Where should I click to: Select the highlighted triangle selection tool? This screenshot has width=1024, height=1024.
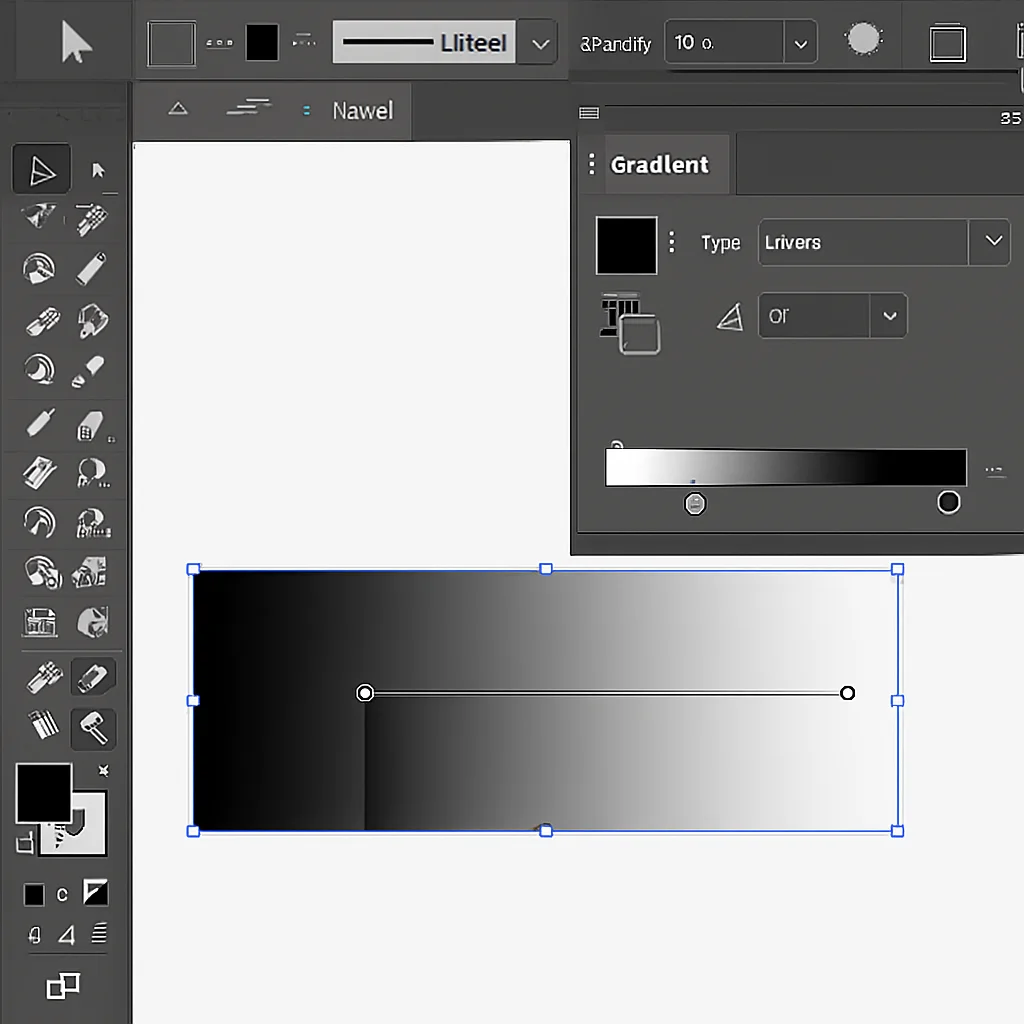point(41,170)
